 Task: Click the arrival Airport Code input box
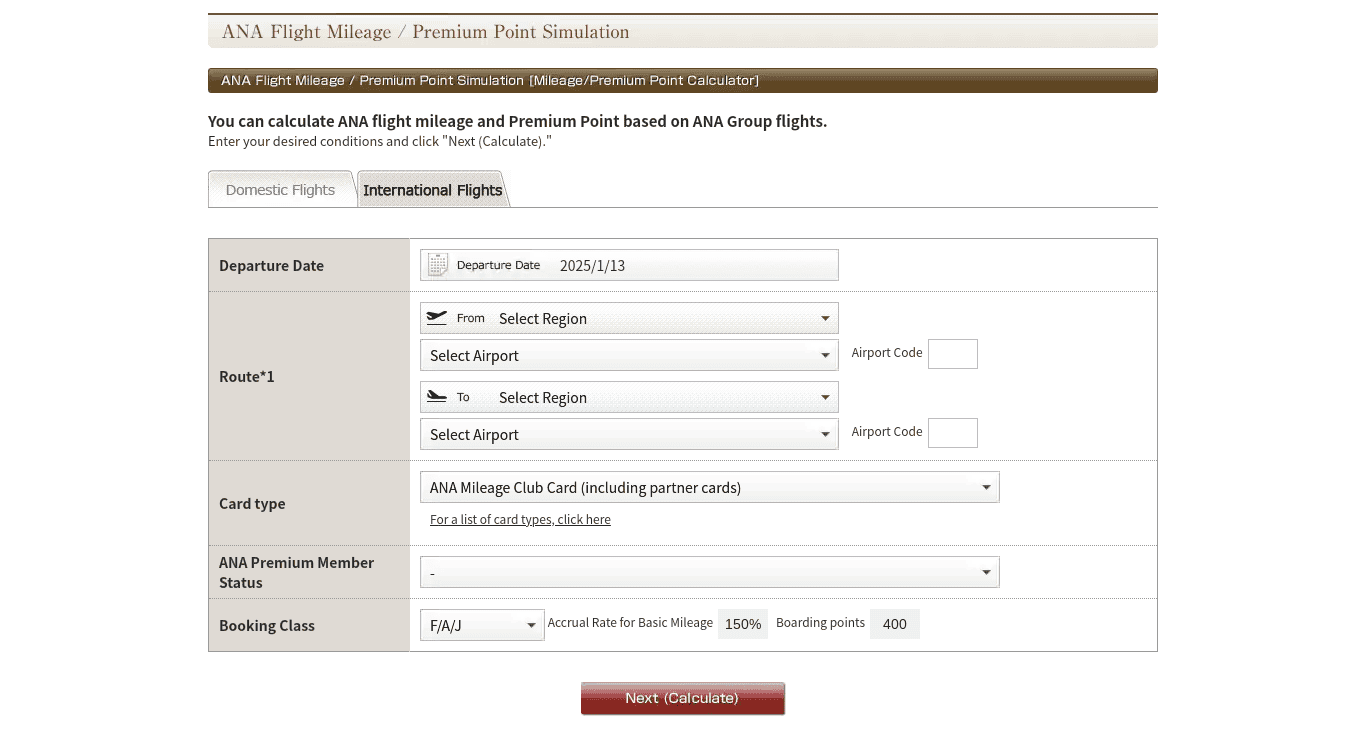(953, 433)
